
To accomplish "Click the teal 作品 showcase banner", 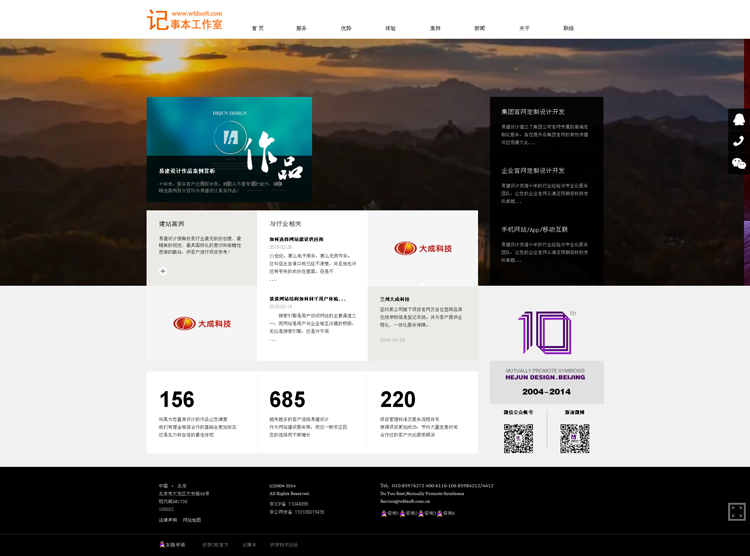I will pos(229,149).
